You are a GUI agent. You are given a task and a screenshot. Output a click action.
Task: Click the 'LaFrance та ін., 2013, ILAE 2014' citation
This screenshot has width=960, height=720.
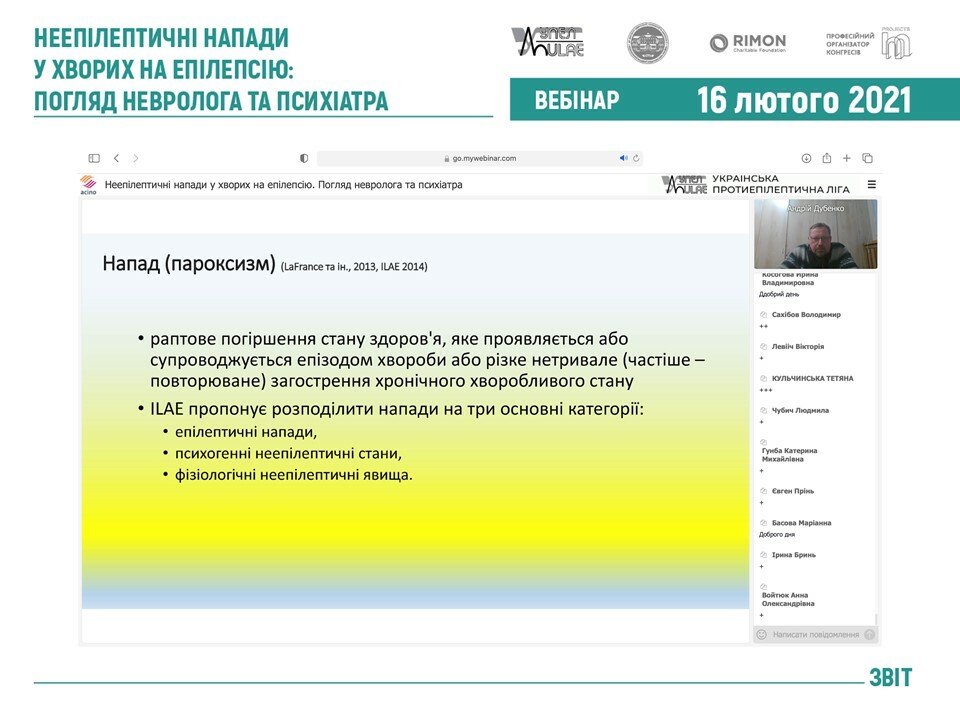354,266
